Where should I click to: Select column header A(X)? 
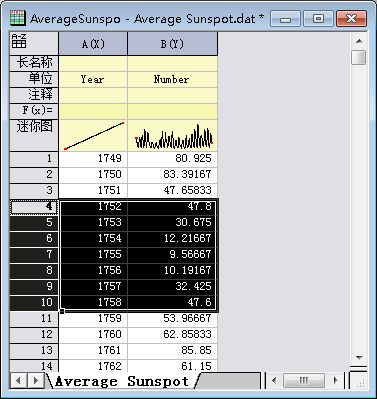tap(93, 44)
